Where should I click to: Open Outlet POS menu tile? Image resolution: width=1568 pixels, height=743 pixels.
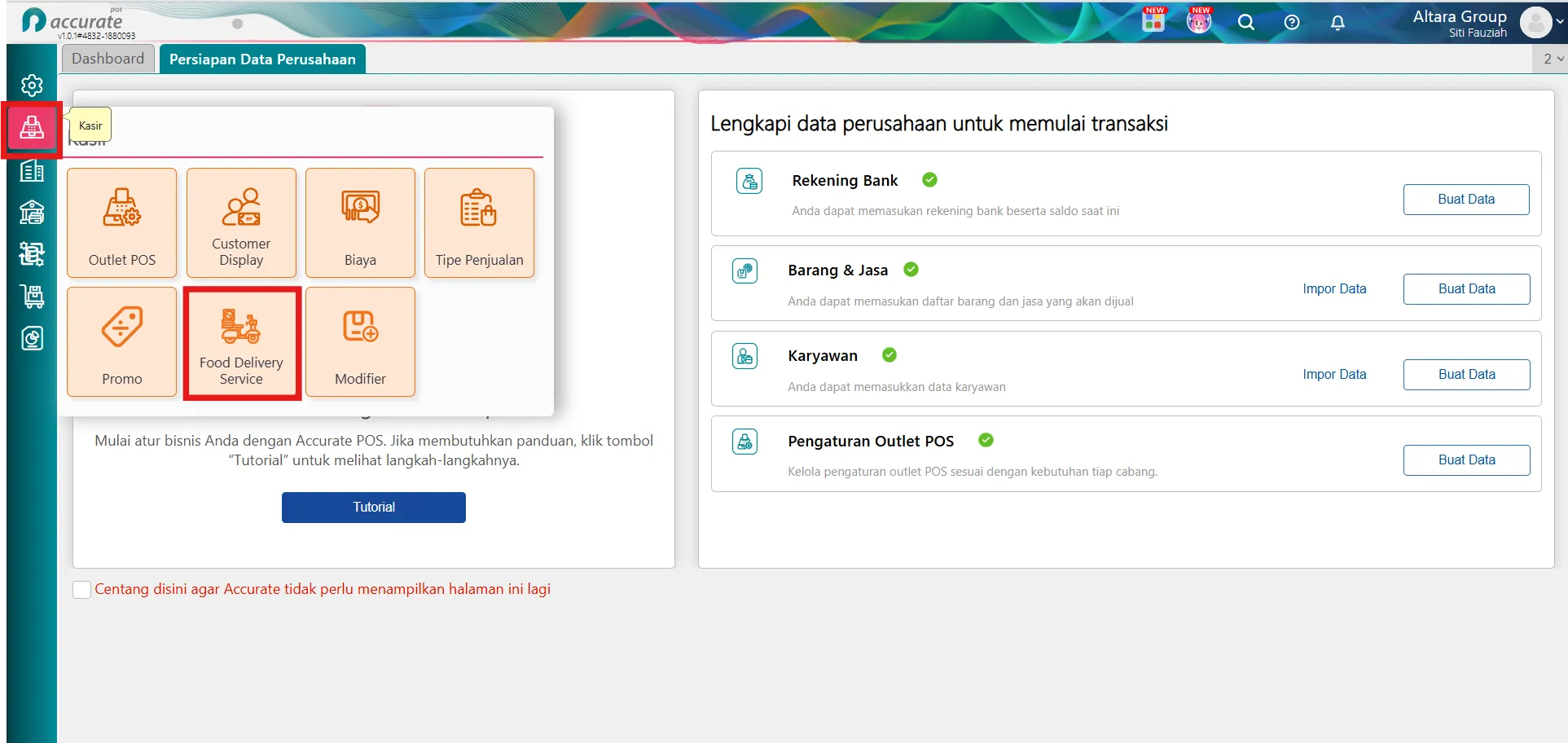point(121,222)
